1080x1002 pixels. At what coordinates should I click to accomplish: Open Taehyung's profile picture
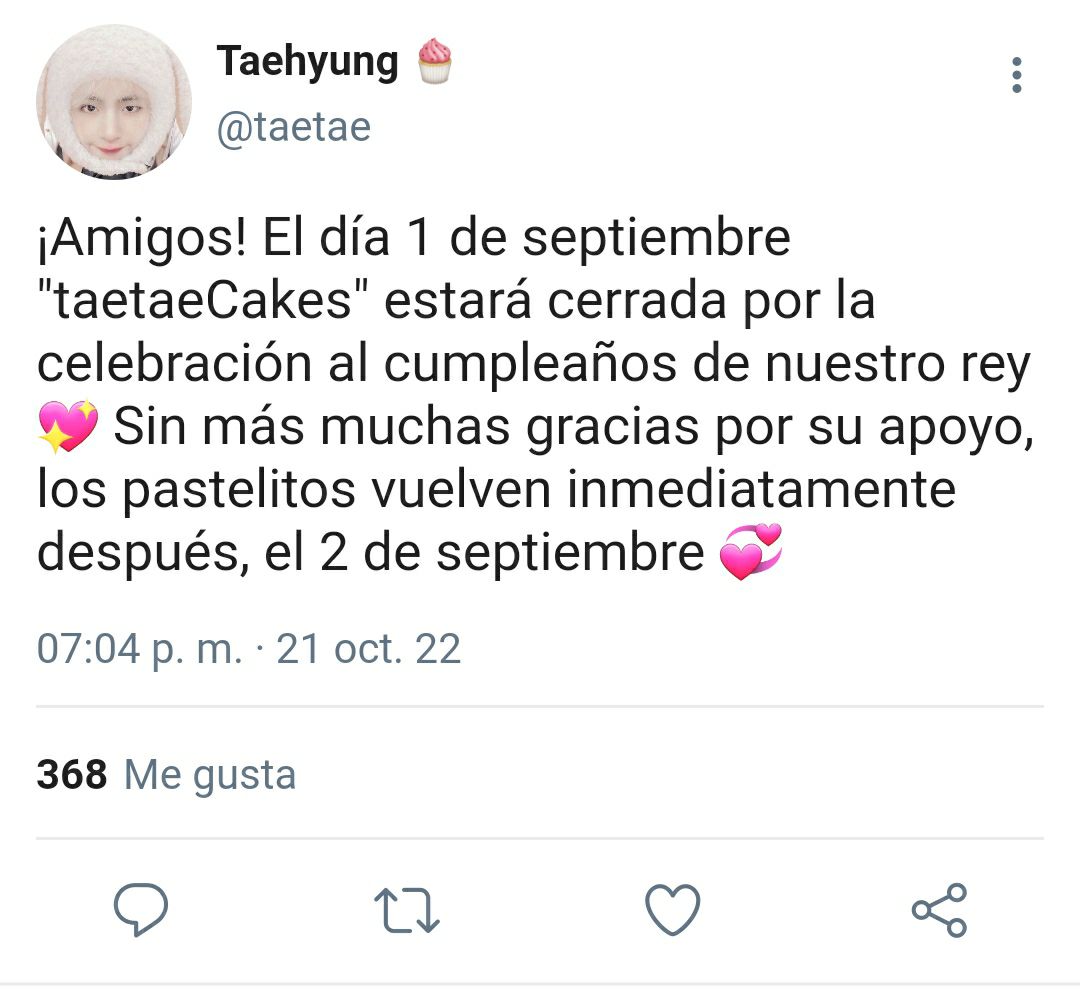tap(114, 102)
